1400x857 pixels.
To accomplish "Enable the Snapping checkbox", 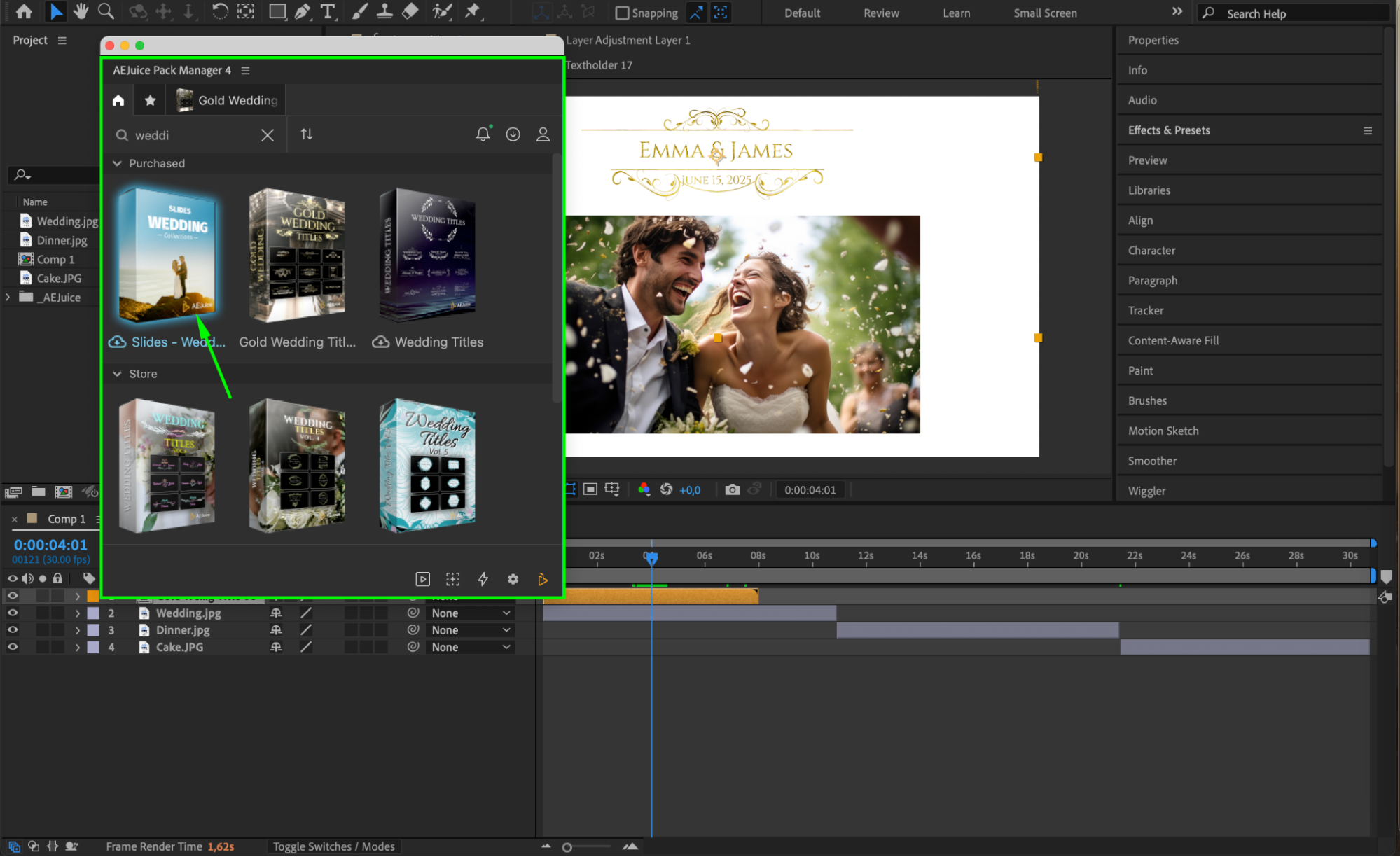I will tap(622, 13).
